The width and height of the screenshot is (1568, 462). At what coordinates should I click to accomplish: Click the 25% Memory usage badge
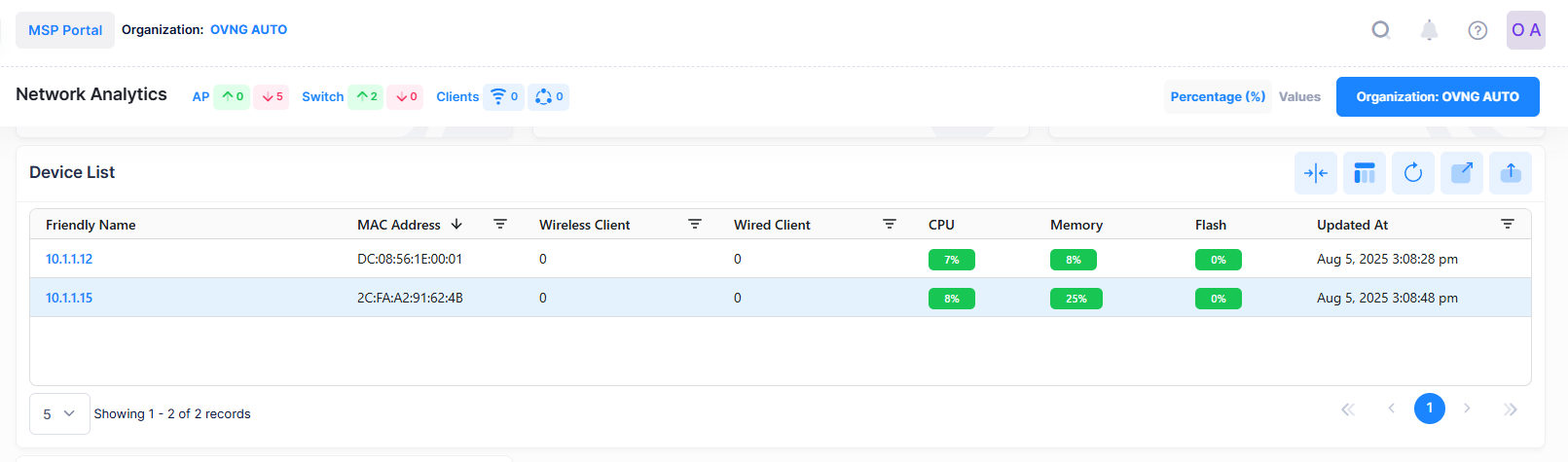click(1076, 299)
